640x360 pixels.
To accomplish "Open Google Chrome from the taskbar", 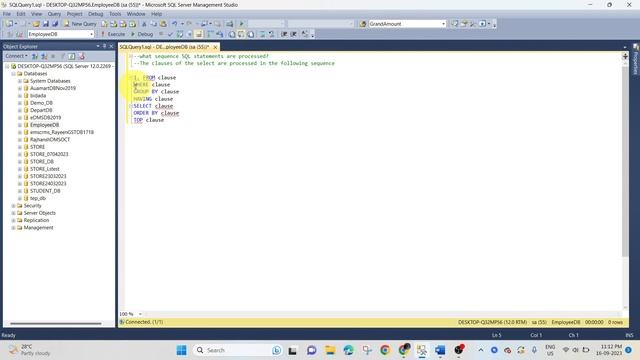I will pos(384,350).
